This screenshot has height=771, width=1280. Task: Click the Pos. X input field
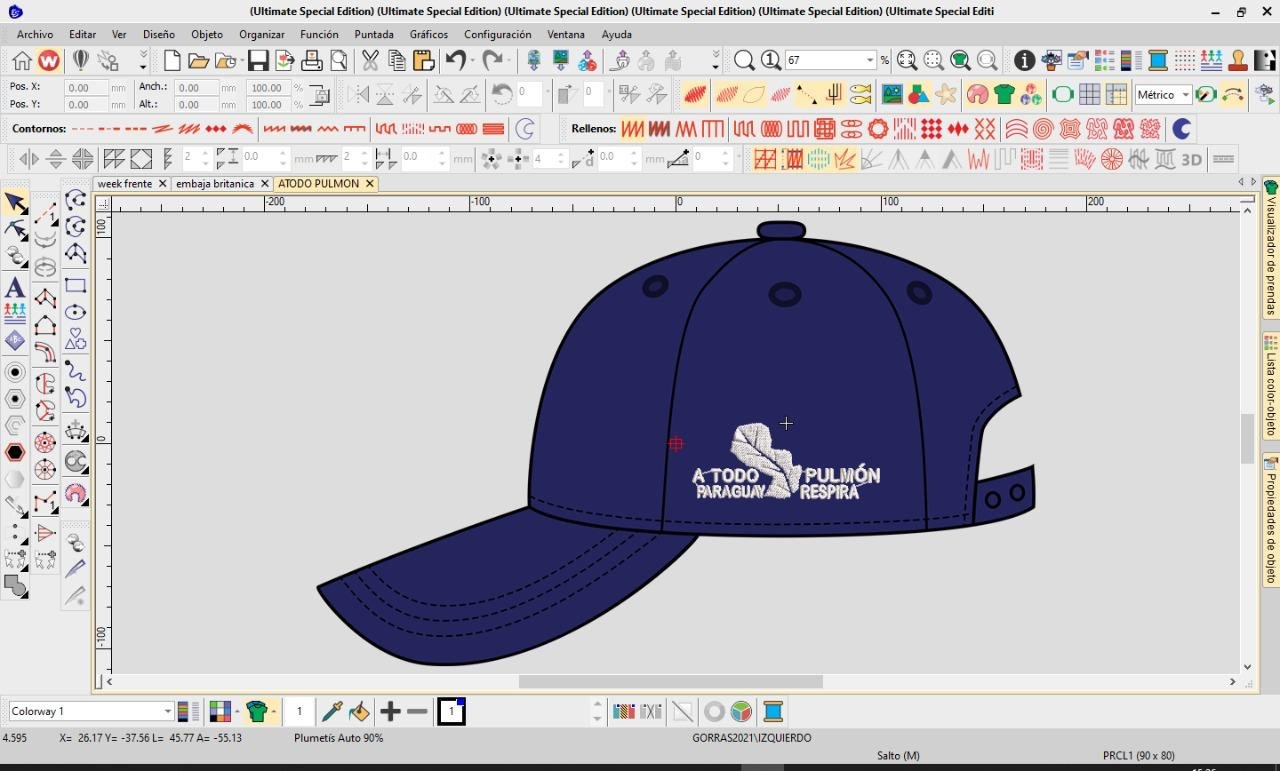(x=86, y=88)
